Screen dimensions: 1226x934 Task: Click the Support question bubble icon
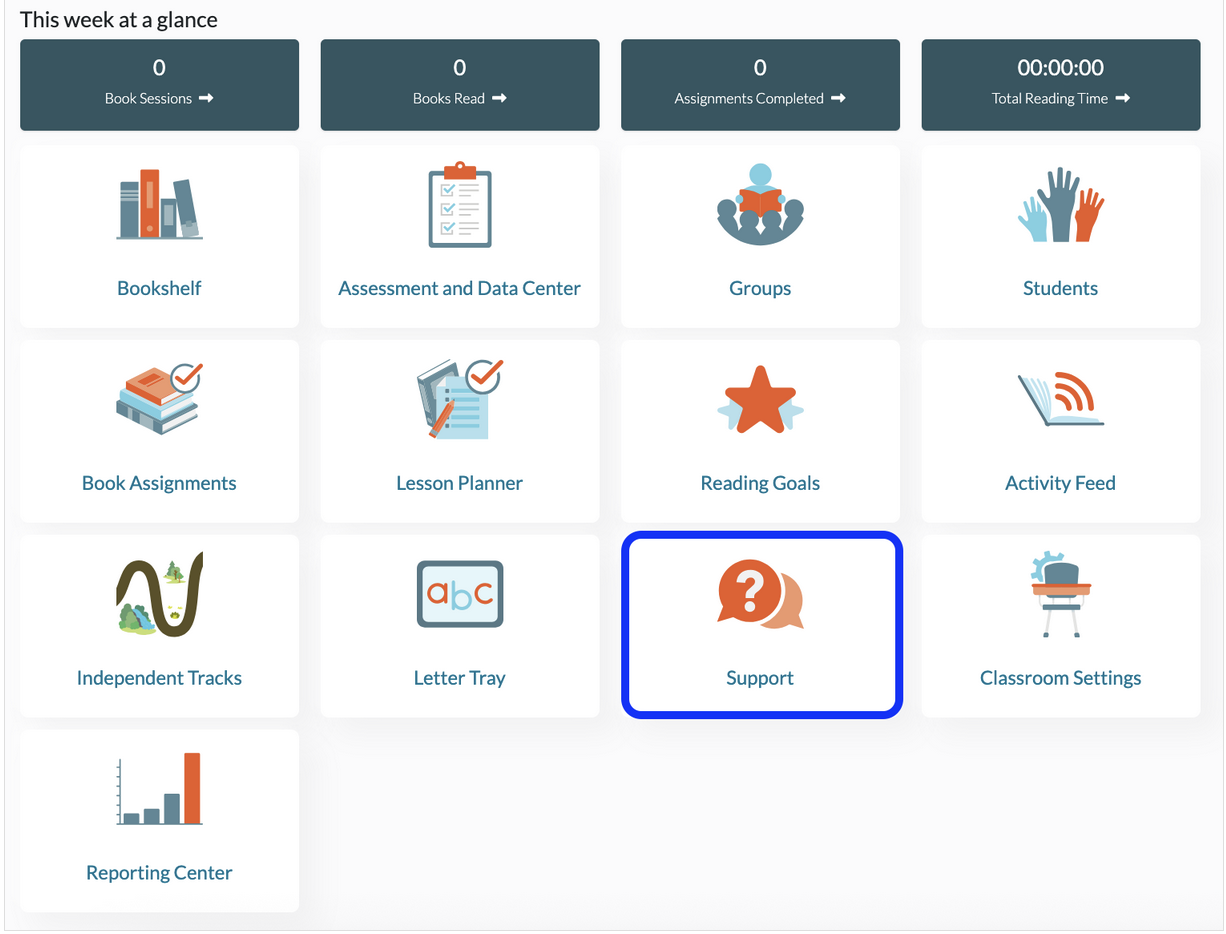[x=760, y=593]
